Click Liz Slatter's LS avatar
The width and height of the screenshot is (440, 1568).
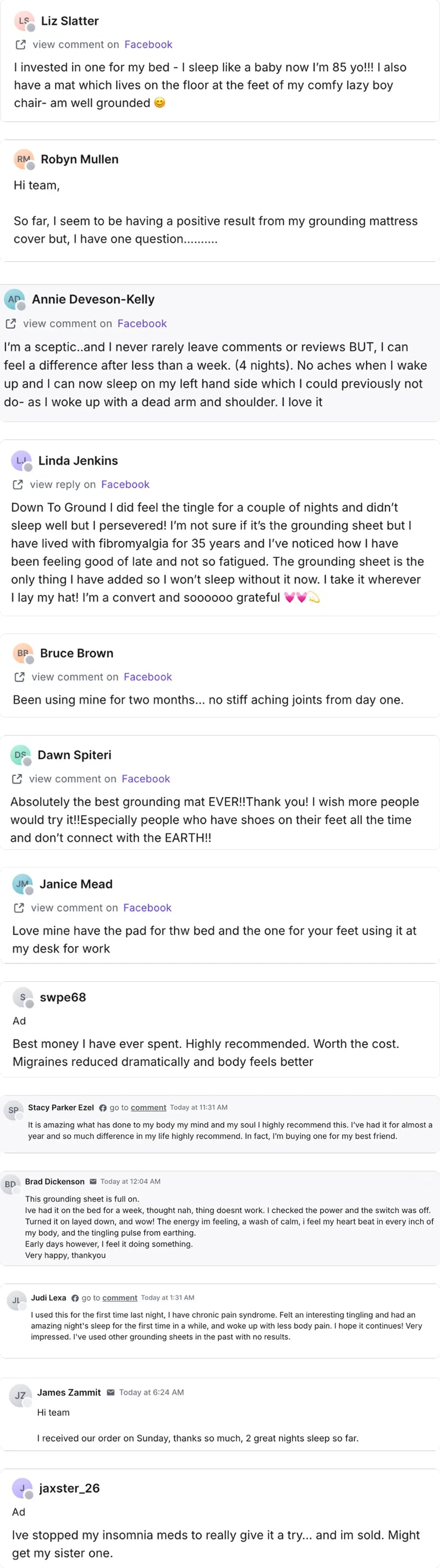[24, 21]
